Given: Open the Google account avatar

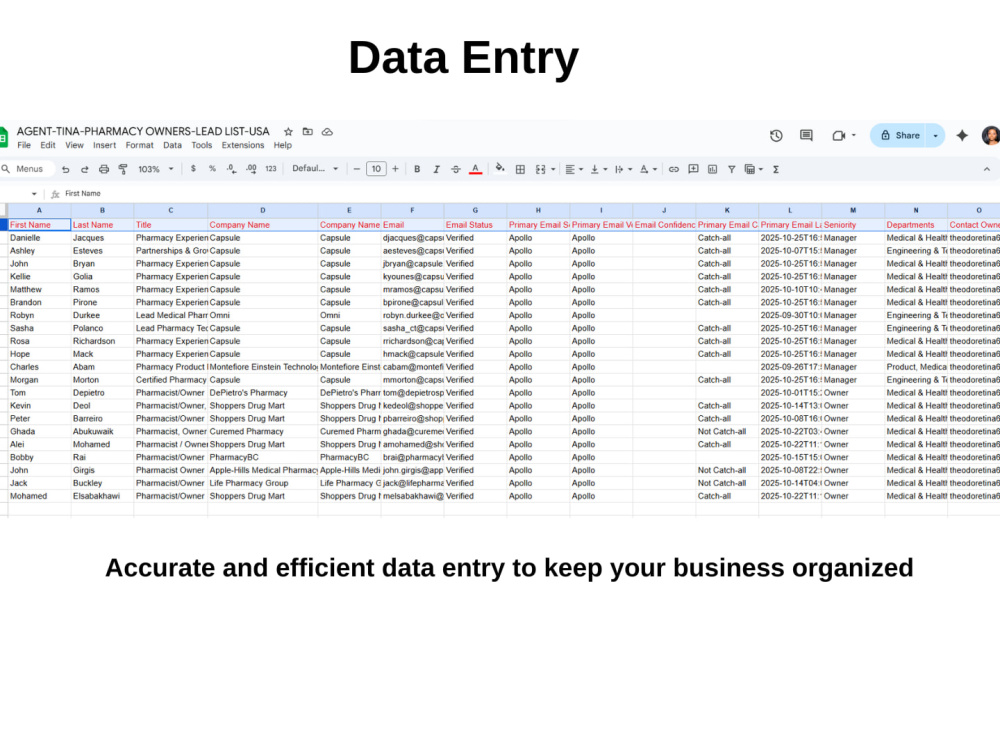Looking at the screenshot, I should click(x=990, y=135).
